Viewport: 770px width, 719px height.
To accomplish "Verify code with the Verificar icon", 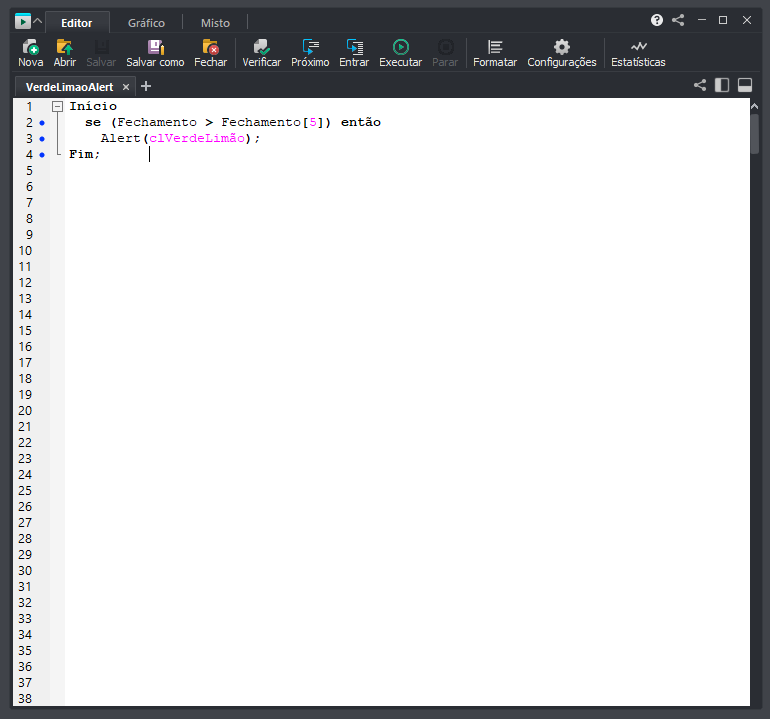I will [x=261, y=47].
